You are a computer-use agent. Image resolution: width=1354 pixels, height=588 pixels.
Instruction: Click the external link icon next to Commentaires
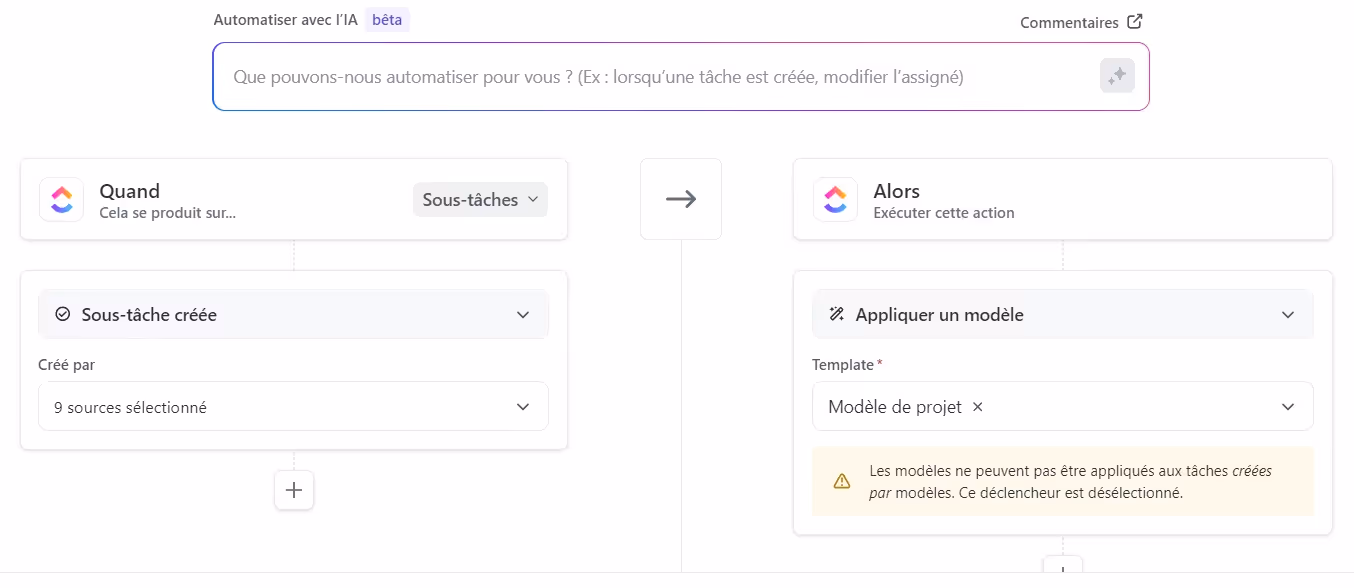[x=1135, y=21]
